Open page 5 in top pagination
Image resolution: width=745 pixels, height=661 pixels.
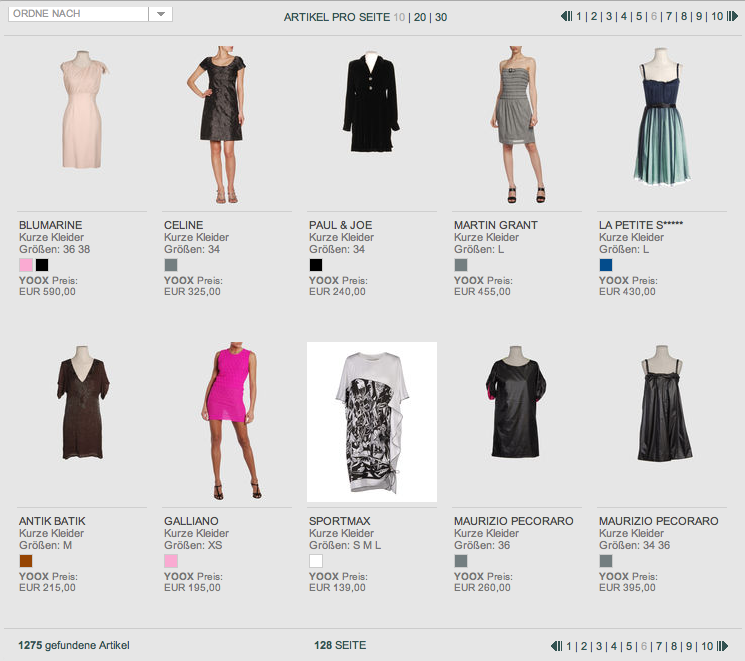(639, 16)
